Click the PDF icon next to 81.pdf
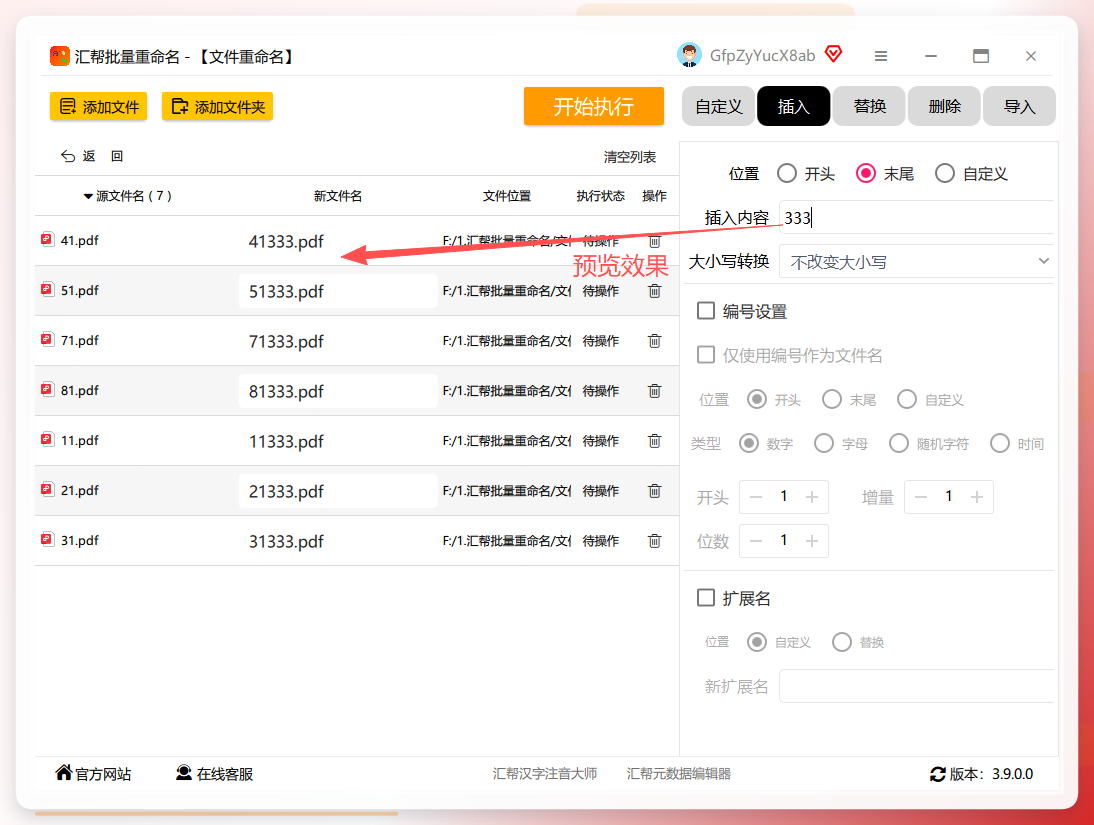1094x825 pixels. point(47,389)
